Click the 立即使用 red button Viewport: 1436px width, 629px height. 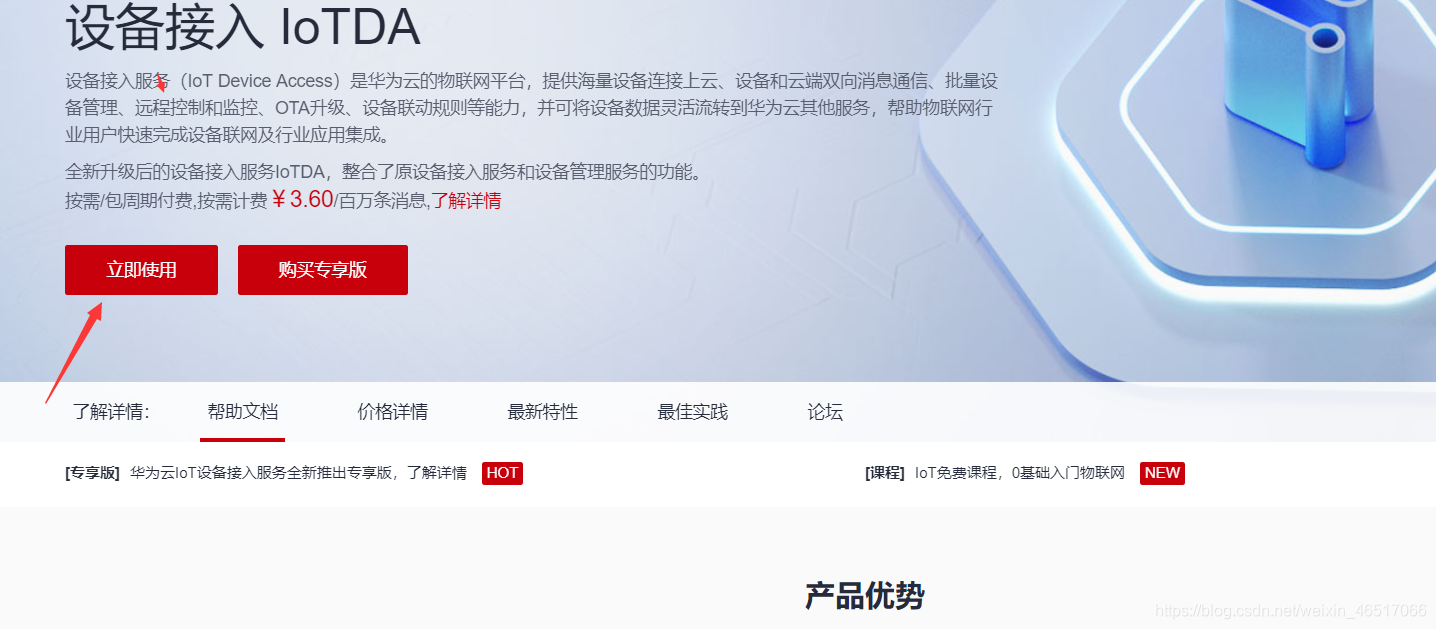141,270
